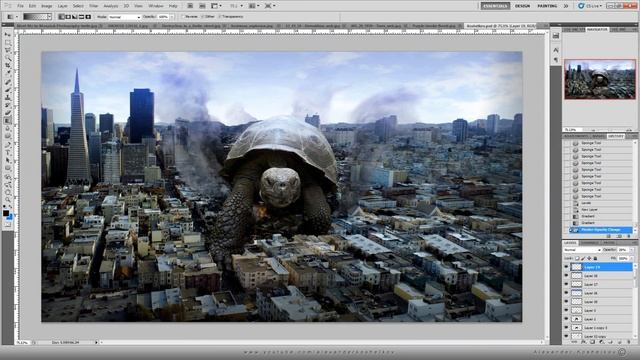Click Lock all icon in Layers panel
640x360 pixels.
pos(595,258)
